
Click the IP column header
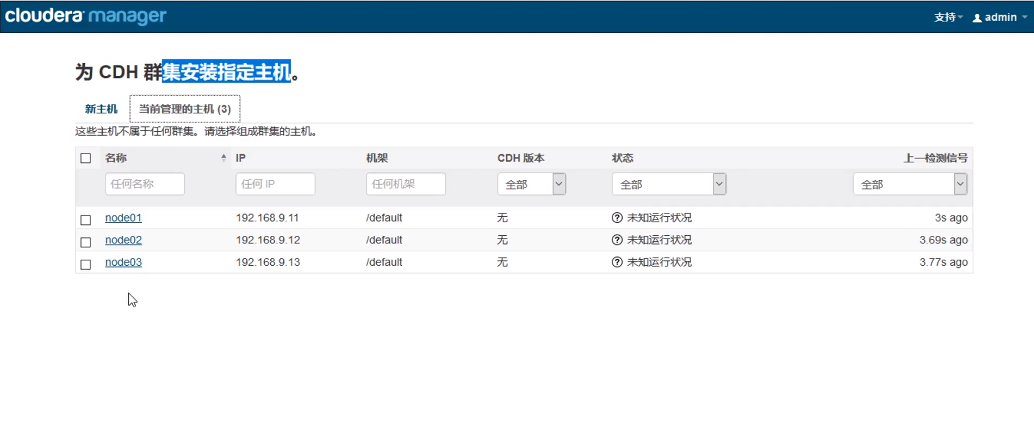pos(241,158)
